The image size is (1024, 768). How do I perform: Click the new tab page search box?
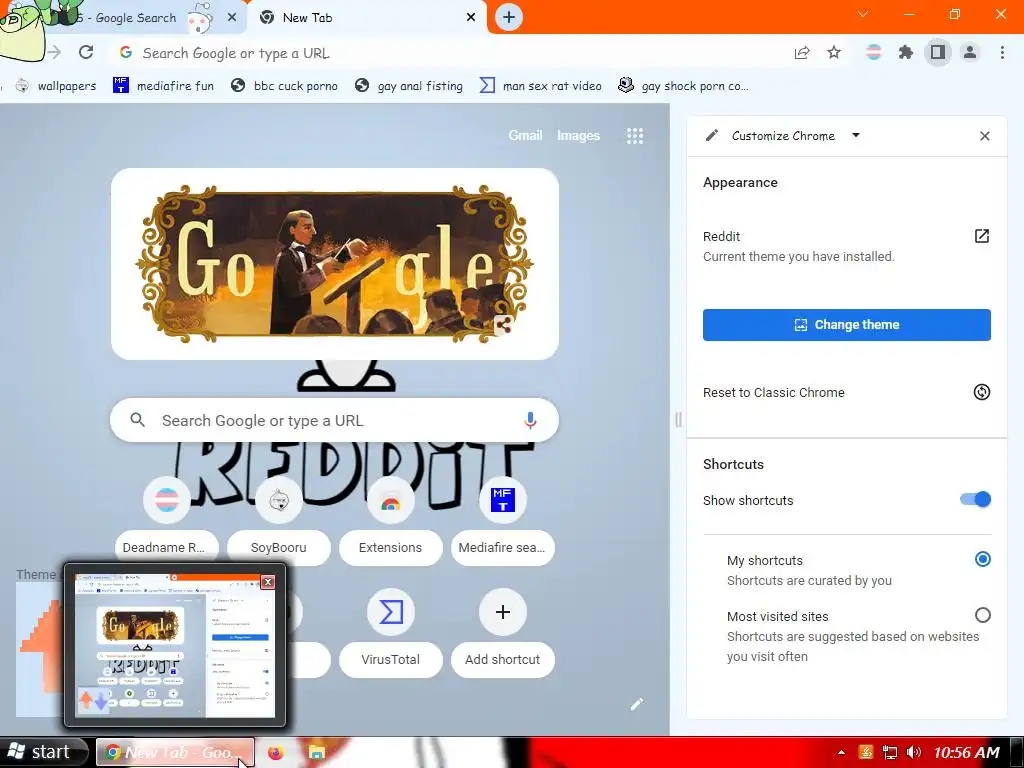point(334,420)
